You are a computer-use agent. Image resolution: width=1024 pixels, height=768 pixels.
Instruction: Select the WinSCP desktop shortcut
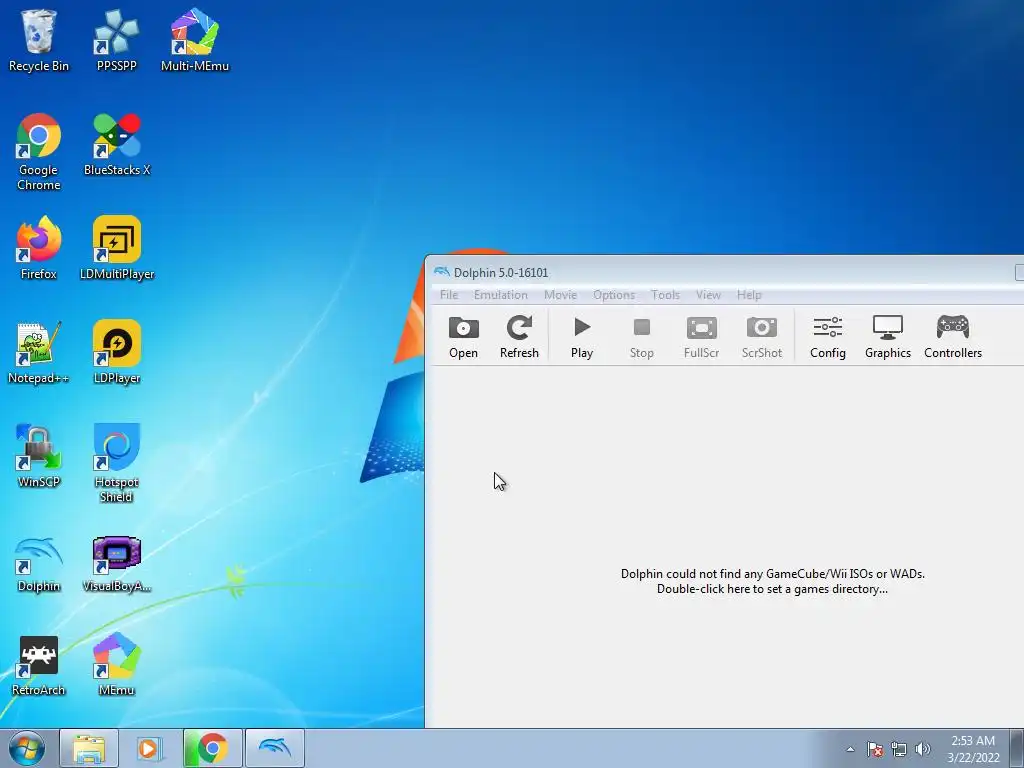coord(39,456)
